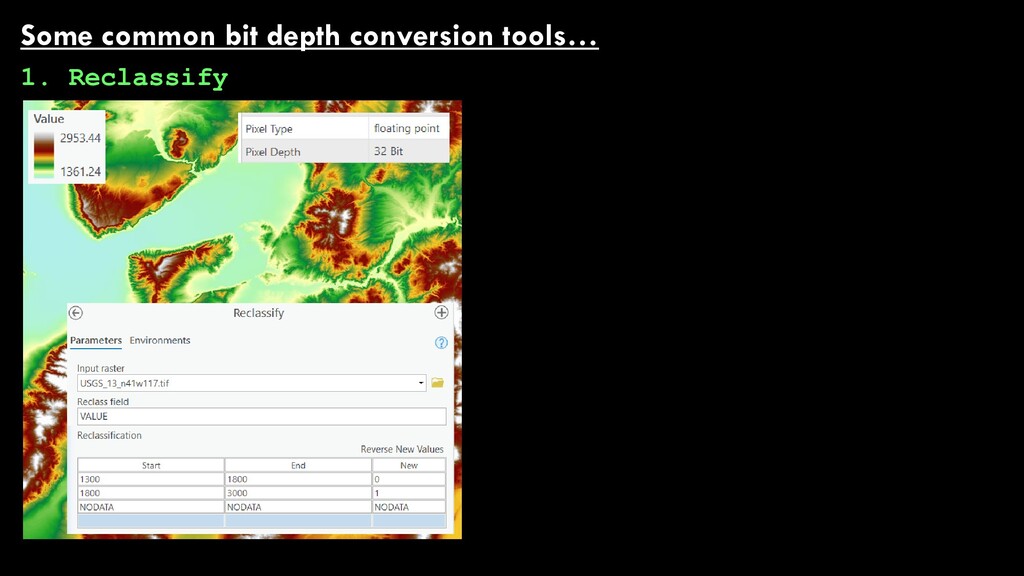1024x576 pixels.
Task: Click the Reclassification section label
Action: 109,436
